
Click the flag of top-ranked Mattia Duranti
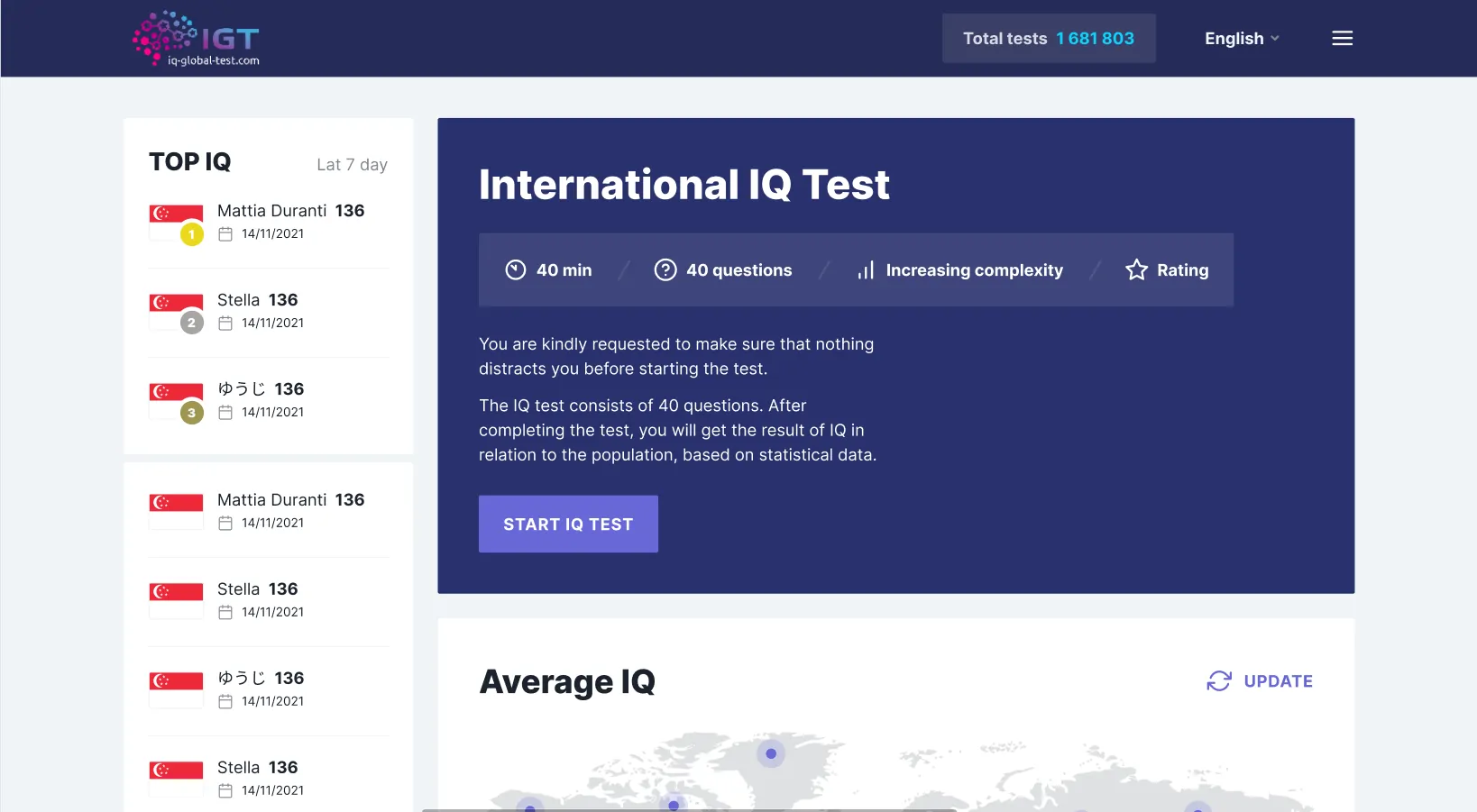176,222
